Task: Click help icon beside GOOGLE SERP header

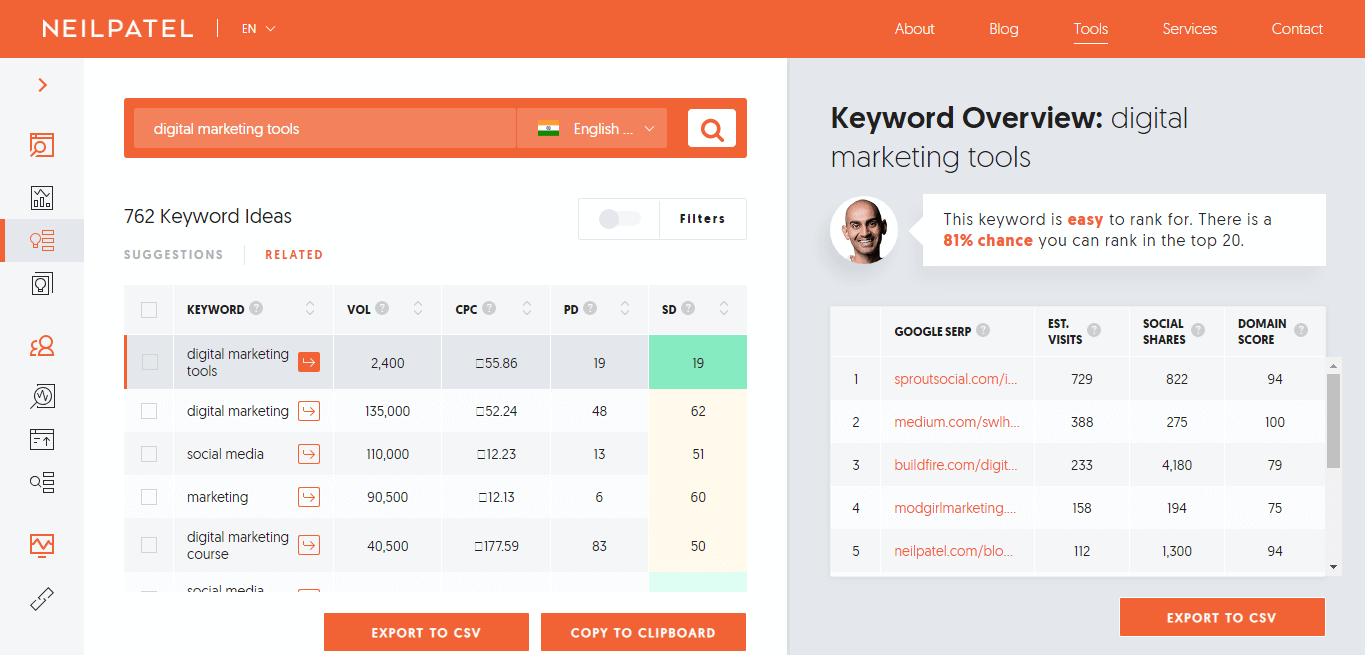Action: (983, 331)
